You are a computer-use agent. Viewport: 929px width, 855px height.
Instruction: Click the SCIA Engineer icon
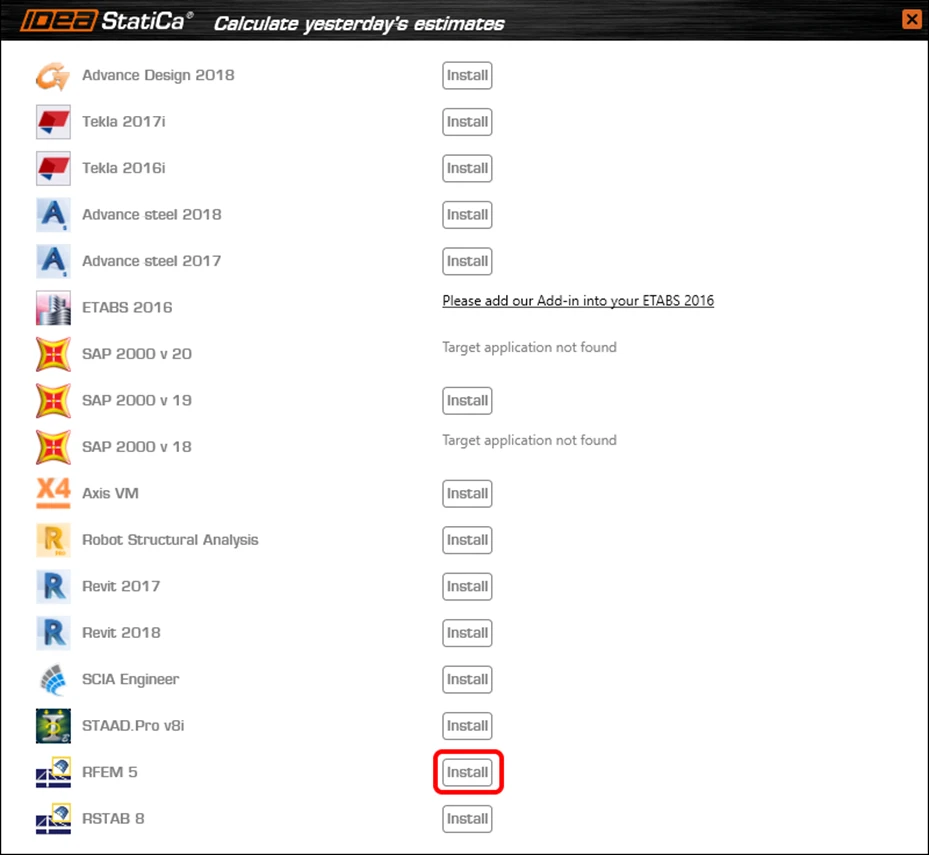[x=53, y=679]
